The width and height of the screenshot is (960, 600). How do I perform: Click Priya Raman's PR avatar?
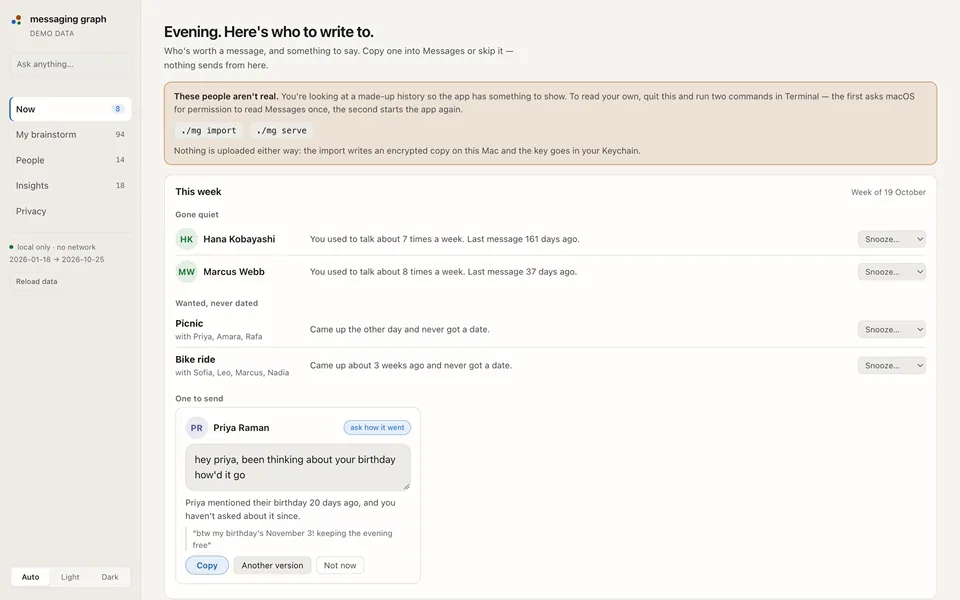tap(197, 428)
